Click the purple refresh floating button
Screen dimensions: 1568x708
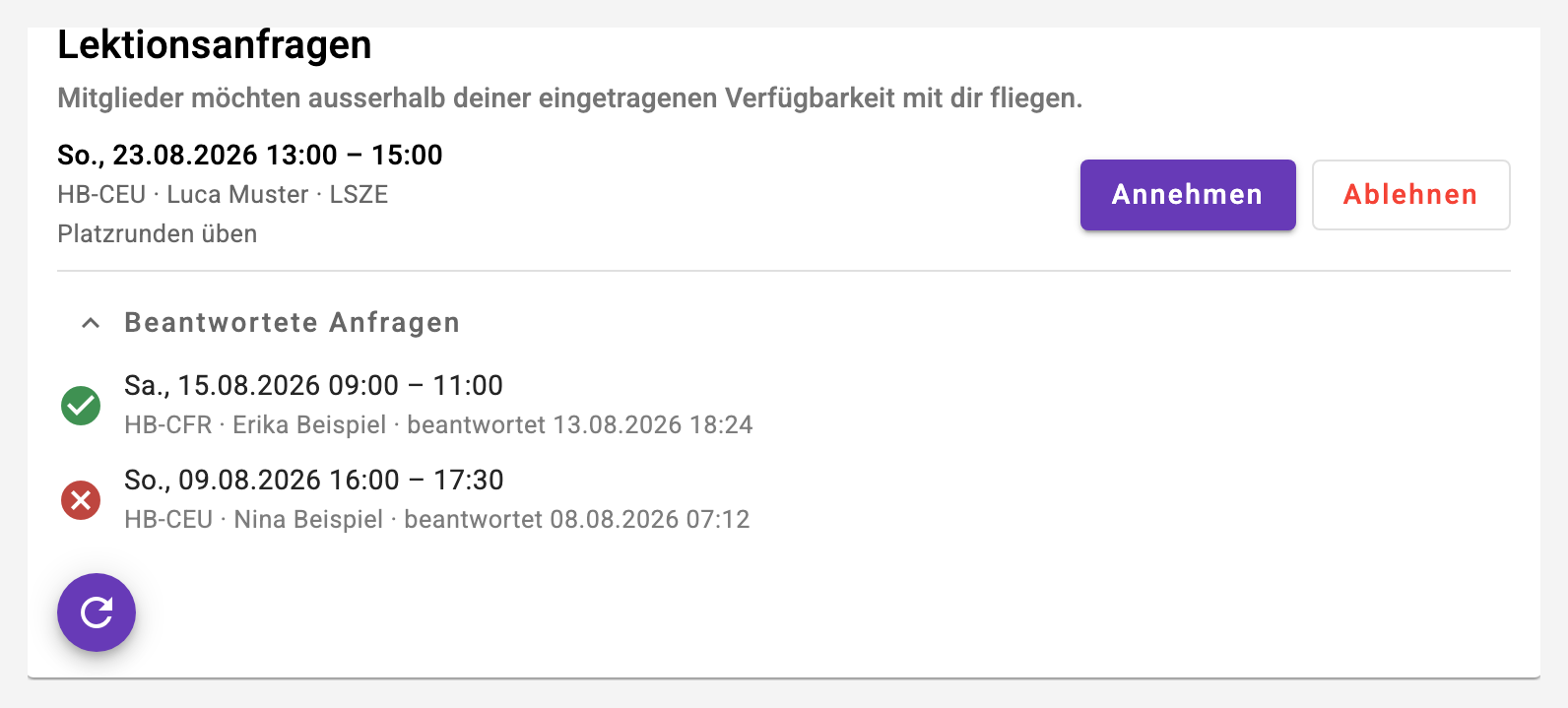97,612
